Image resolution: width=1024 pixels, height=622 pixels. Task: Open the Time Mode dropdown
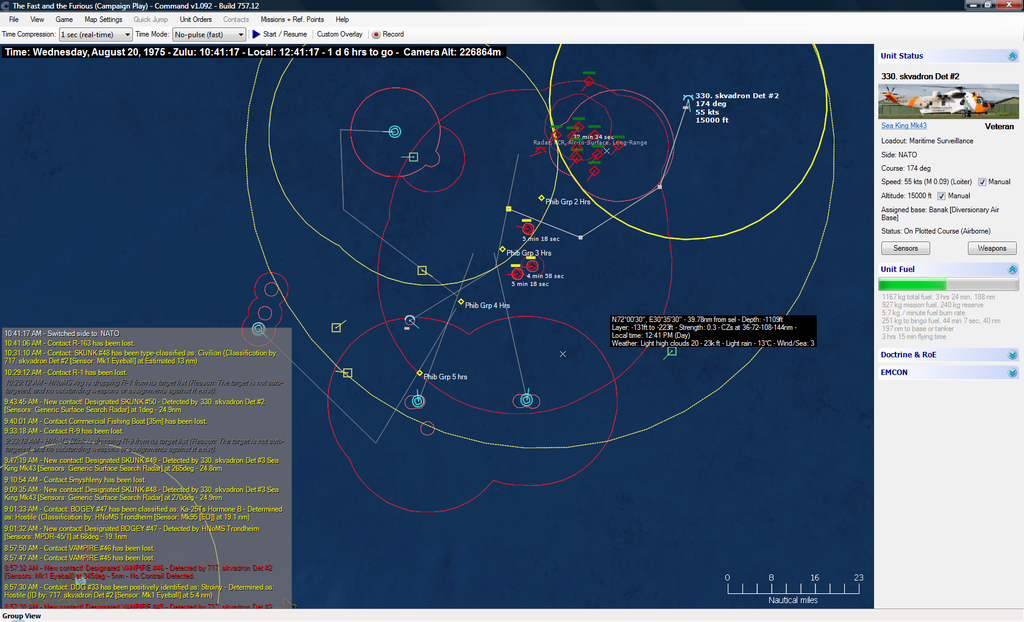pyautogui.click(x=203, y=34)
